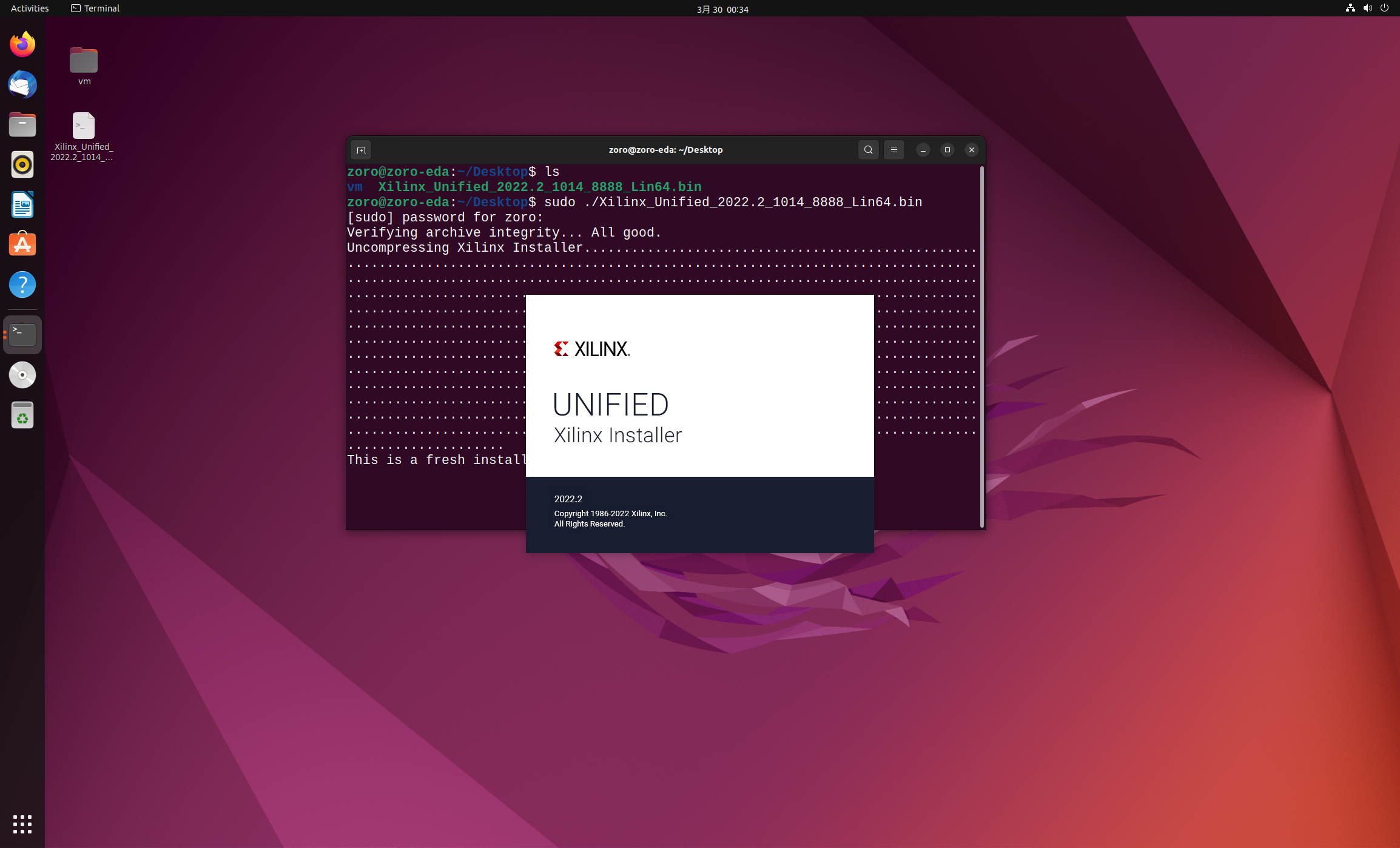Open a new terminal tab button
1400x848 pixels.
362,150
